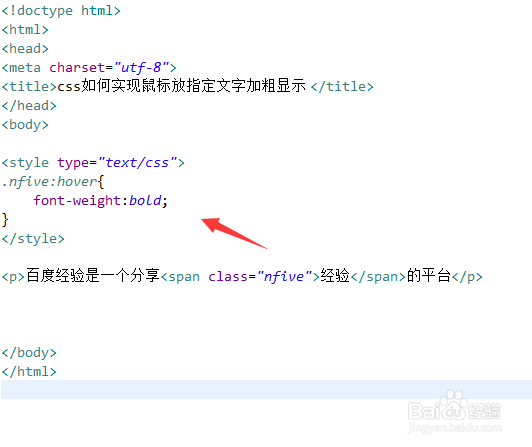Click the doctype html declaration line
Image resolution: width=532 pixels, height=447 pixels.
point(61,11)
